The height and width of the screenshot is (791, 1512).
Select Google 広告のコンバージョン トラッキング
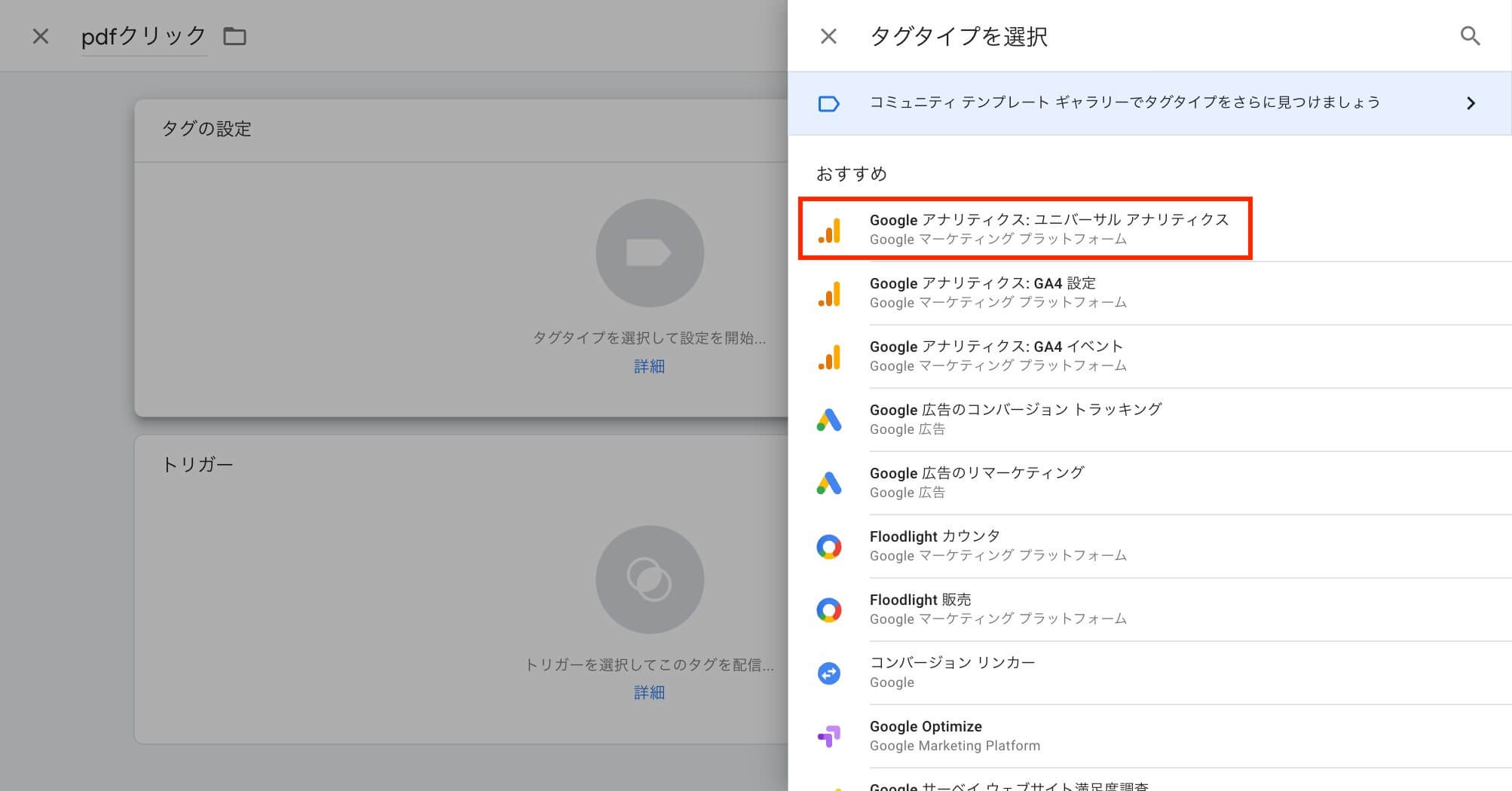click(x=1149, y=420)
